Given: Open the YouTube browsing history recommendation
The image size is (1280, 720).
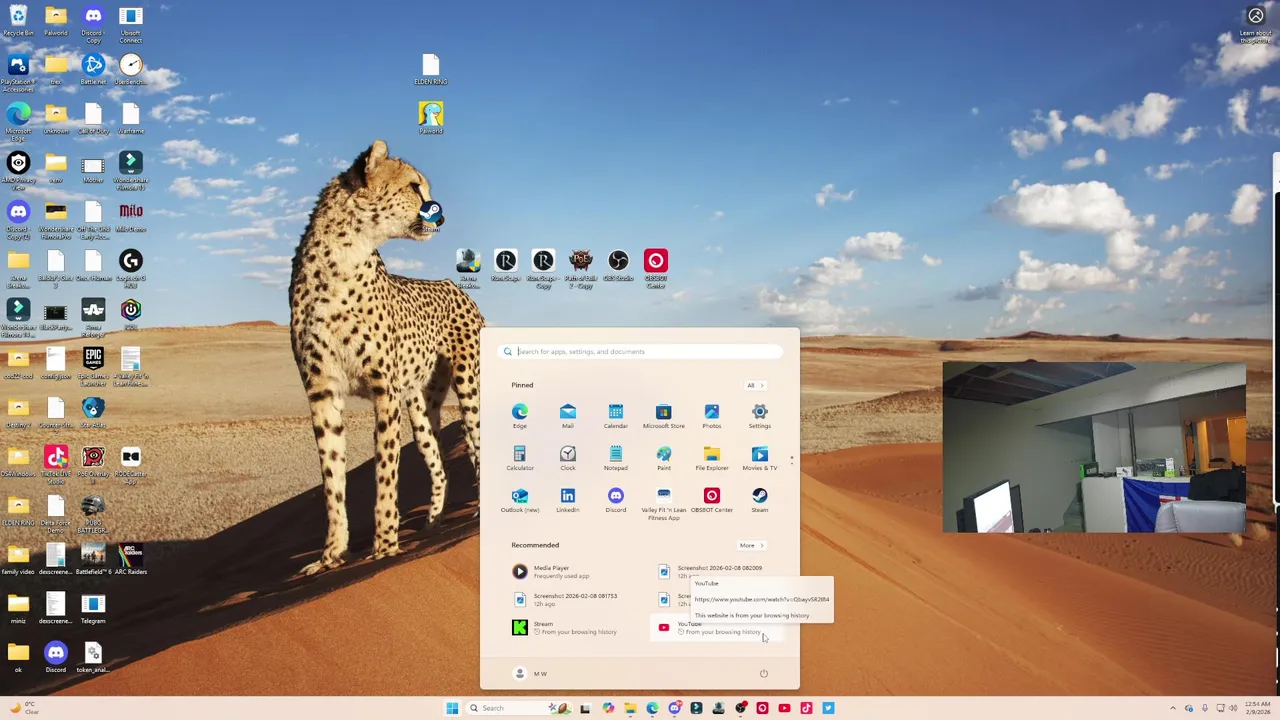Looking at the screenshot, I should (x=718, y=627).
